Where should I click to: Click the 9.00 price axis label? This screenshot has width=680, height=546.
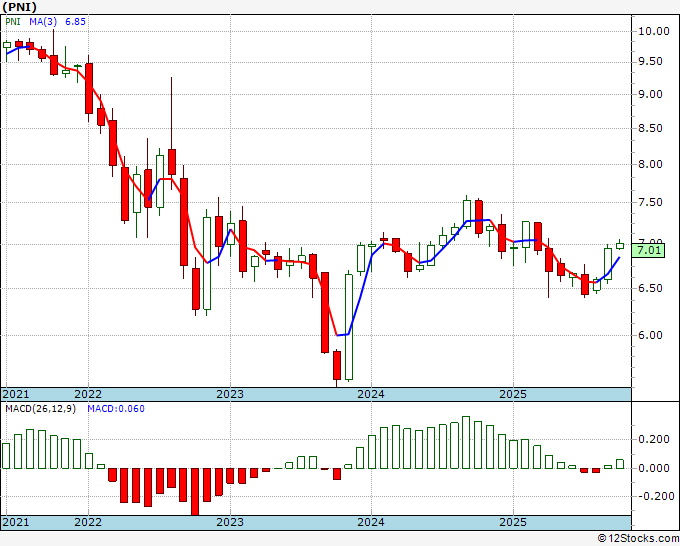click(650, 95)
